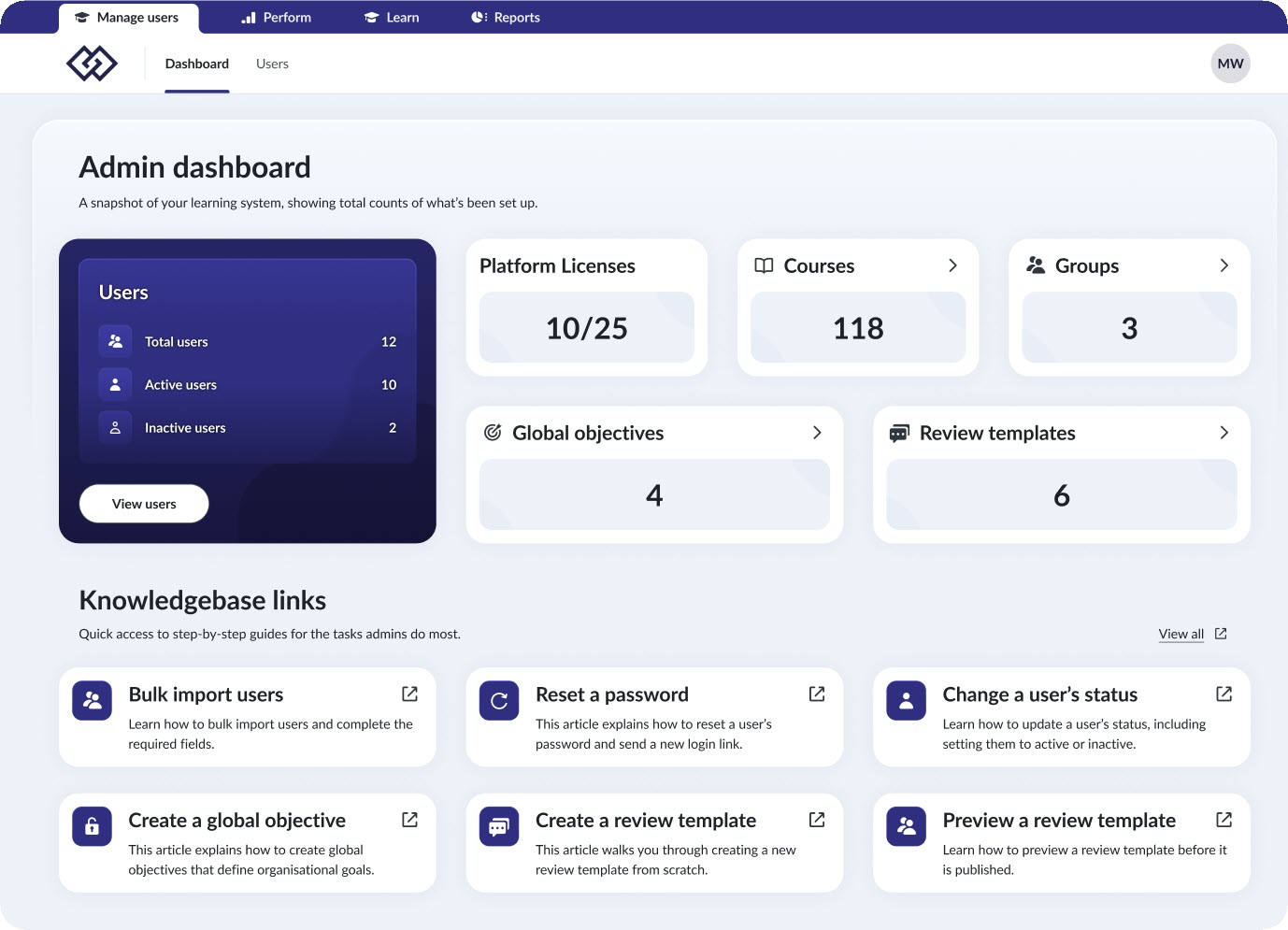The width and height of the screenshot is (1288, 930).
Task: Click the Courses count 118
Action: pos(858,328)
